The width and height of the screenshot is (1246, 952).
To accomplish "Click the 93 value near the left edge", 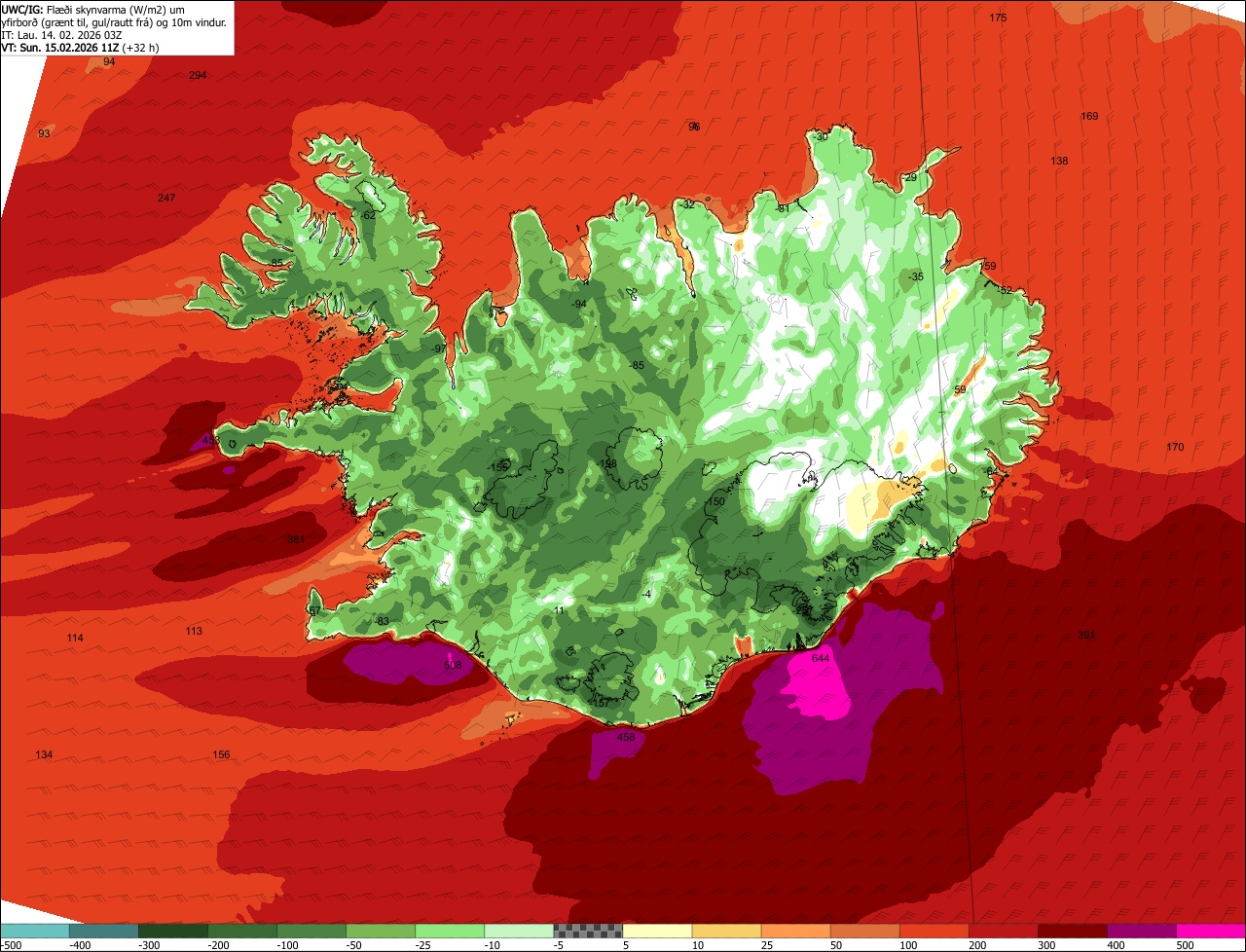I will [x=44, y=134].
